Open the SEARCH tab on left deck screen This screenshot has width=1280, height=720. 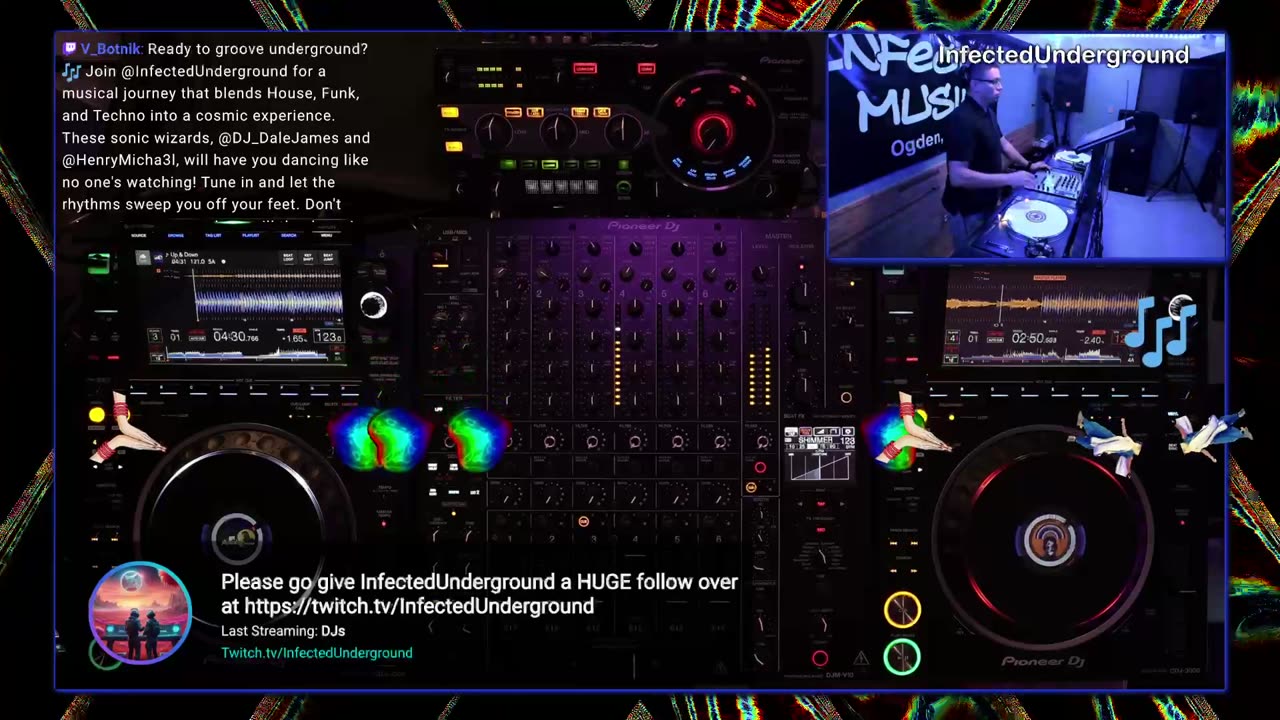point(288,235)
